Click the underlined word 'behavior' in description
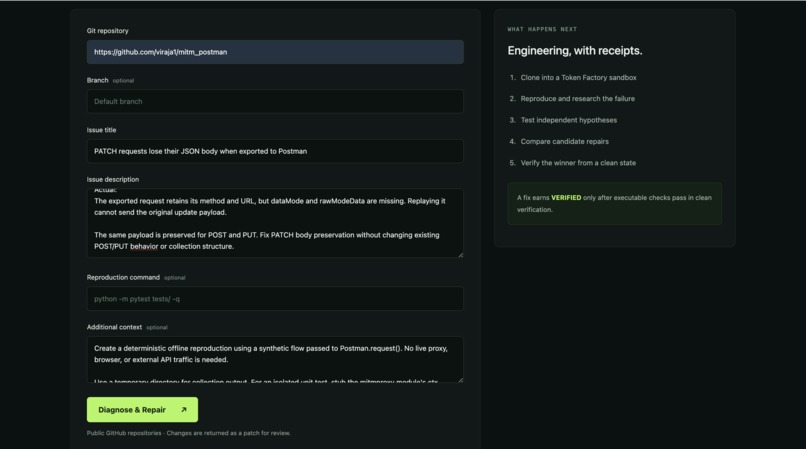The image size is (806, 449). [144, 246]
